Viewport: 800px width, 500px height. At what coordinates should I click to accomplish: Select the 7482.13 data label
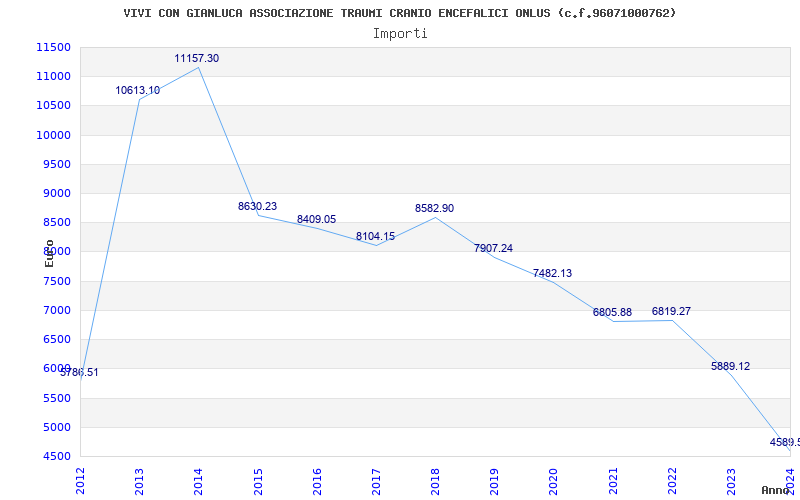(553, 273)
